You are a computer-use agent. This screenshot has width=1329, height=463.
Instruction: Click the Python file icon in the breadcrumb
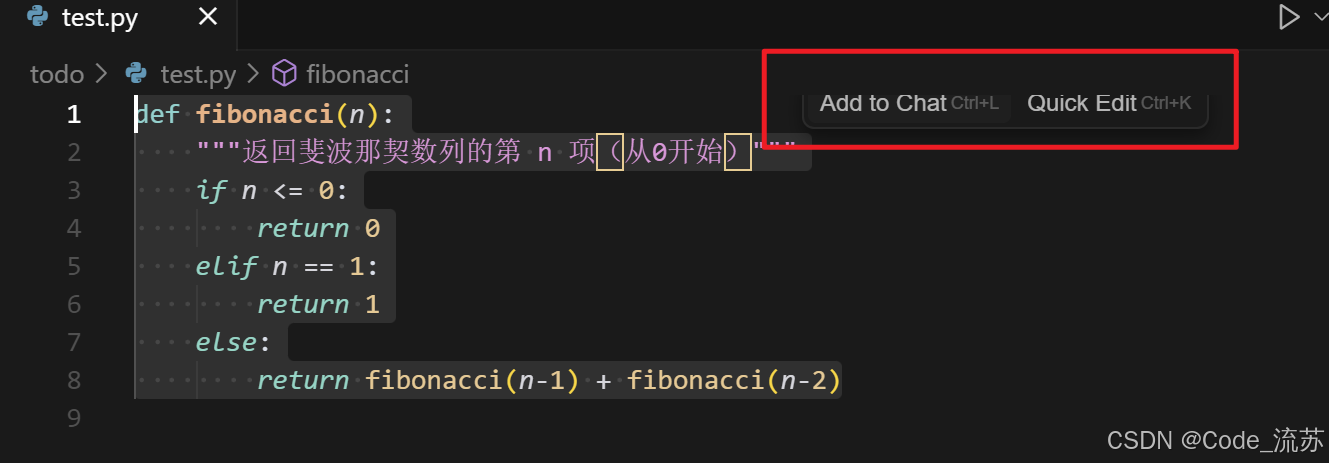pyautogui.click(x=136, y=74)
